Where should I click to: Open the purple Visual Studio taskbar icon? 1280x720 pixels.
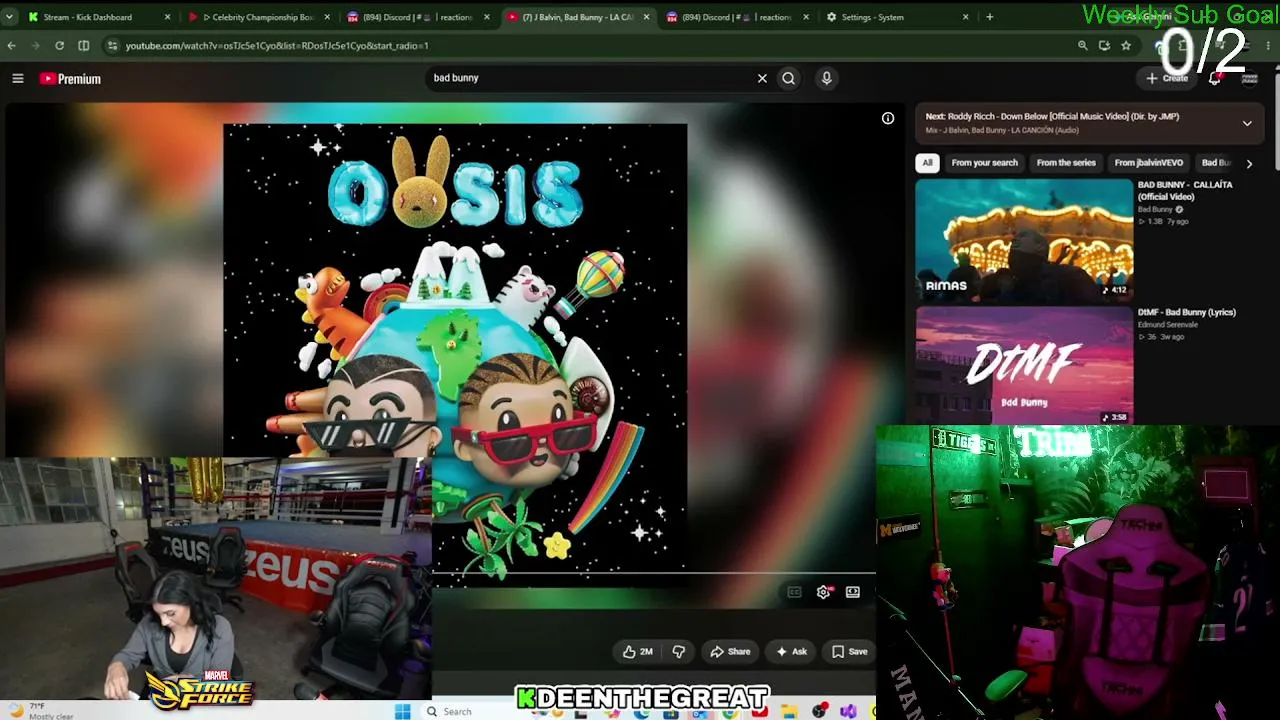point(848,711)
